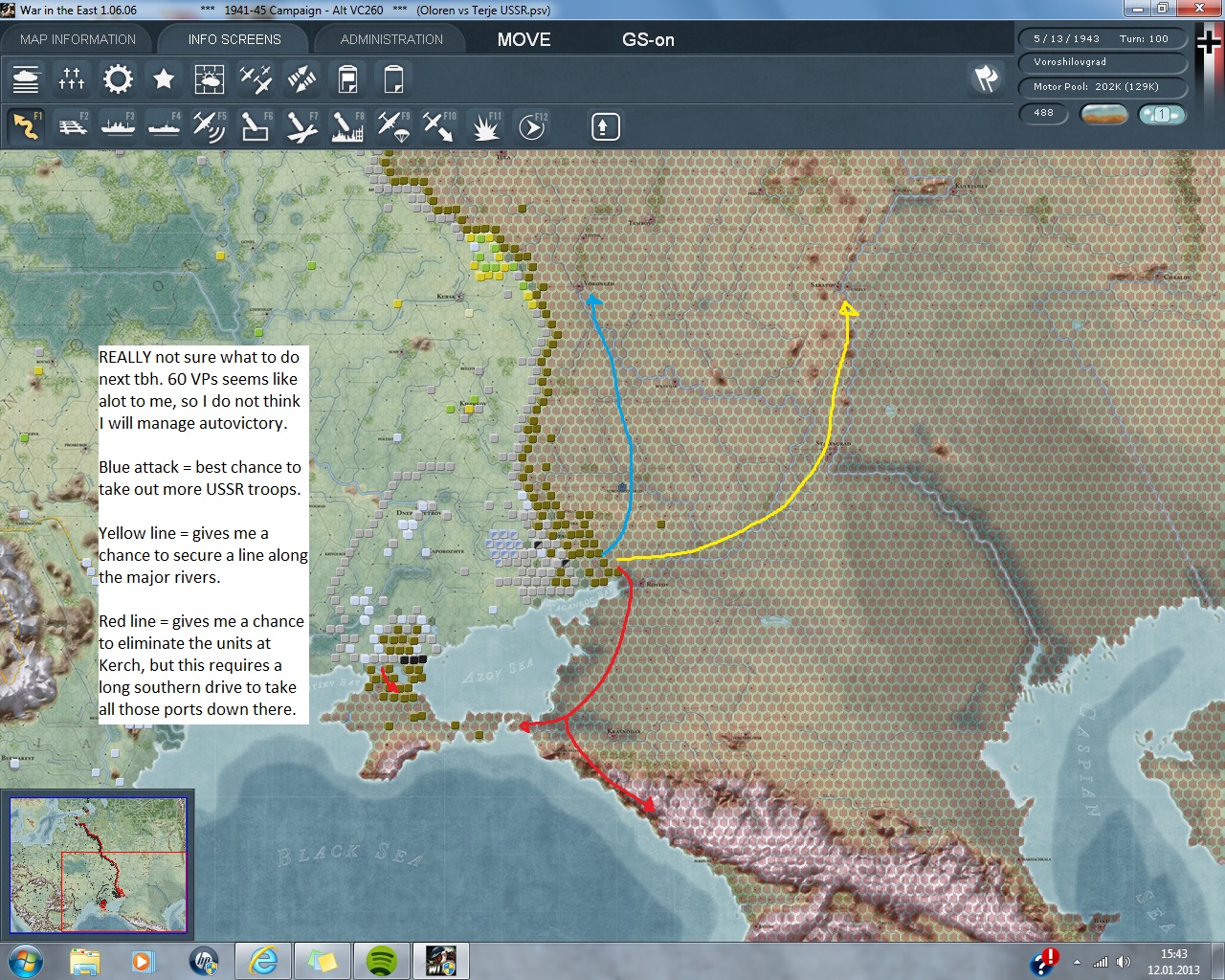The height and width of the screenshot is (980, 1225).
Task: Open the losses screen with cross markers
Action: [72, 78]
